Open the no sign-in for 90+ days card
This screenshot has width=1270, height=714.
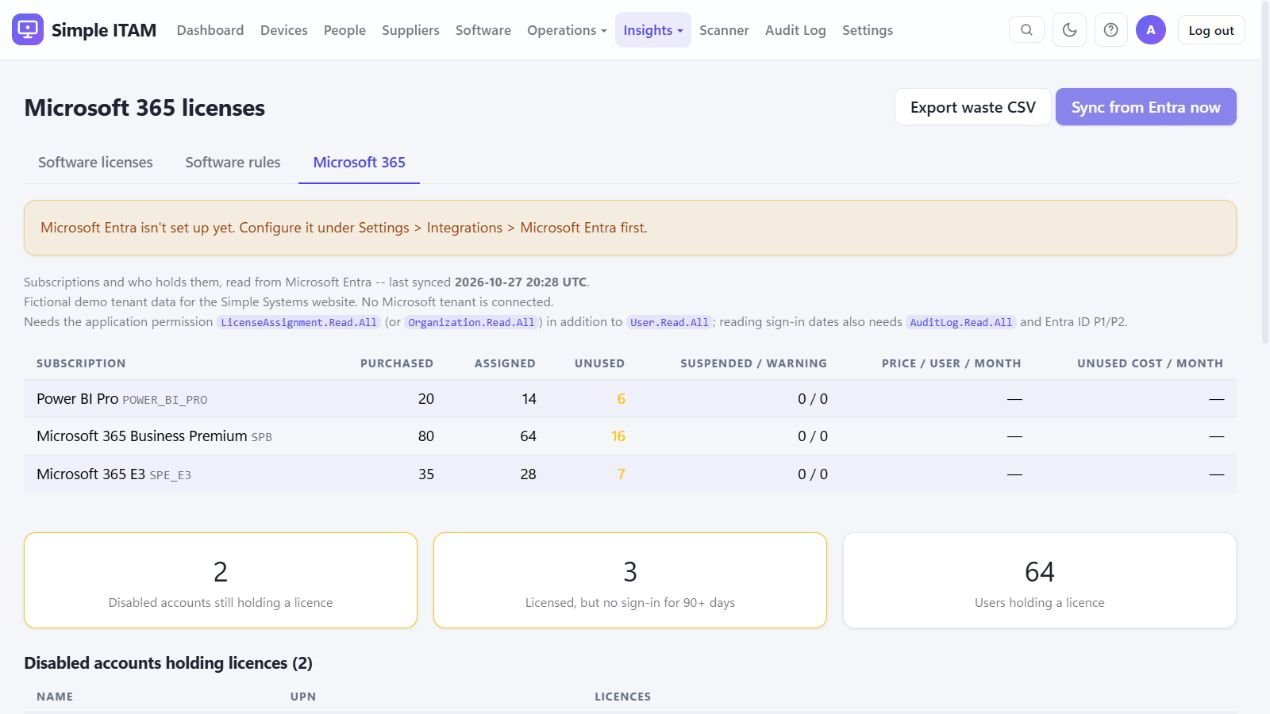pos(630,580)
